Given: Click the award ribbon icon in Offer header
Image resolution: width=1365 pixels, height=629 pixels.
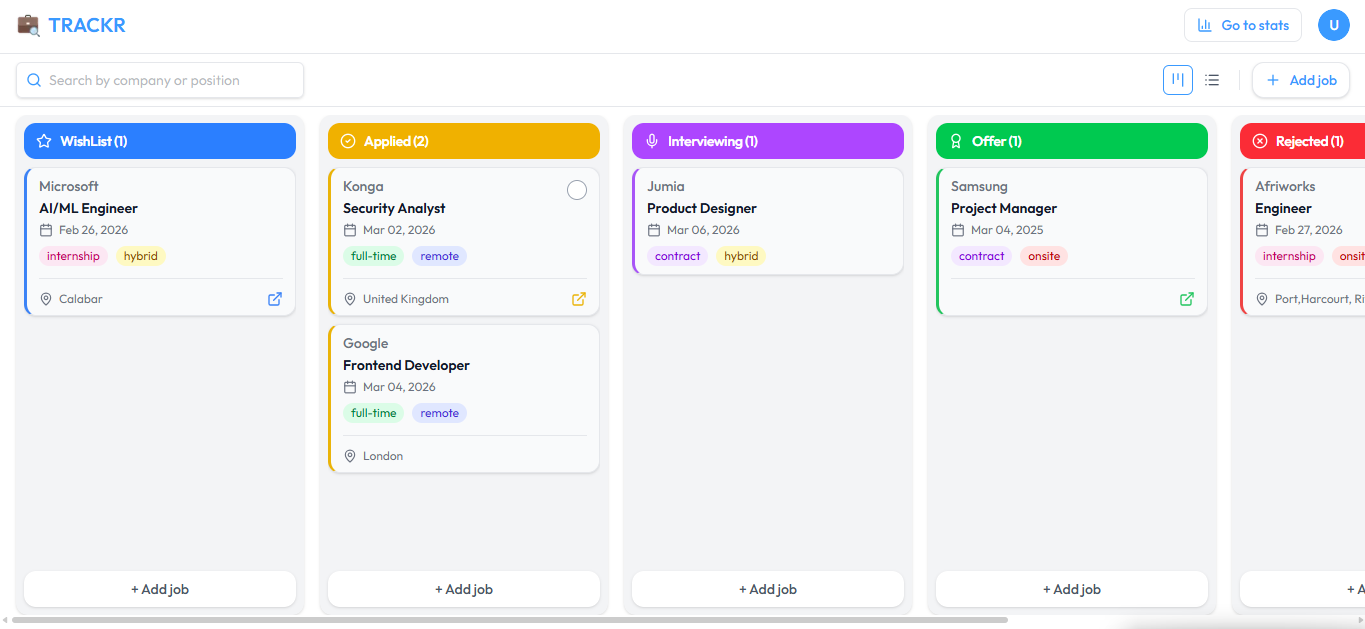Looking at the screenshot, I should point(956,141).
